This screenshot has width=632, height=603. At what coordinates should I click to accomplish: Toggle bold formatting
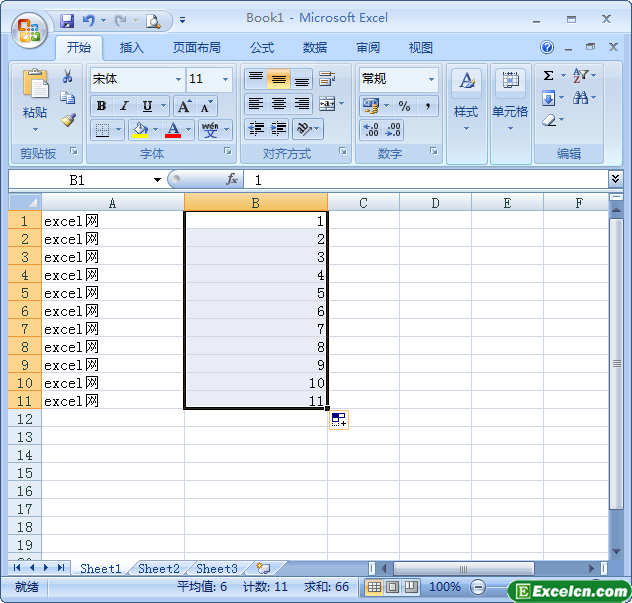pyautogui.click(x=101, y=106)
